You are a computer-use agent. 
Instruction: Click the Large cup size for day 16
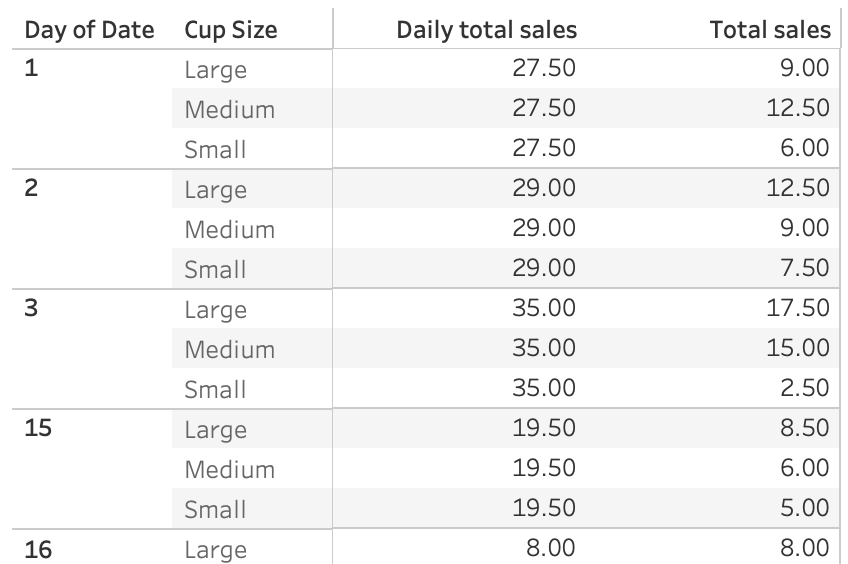215,549
